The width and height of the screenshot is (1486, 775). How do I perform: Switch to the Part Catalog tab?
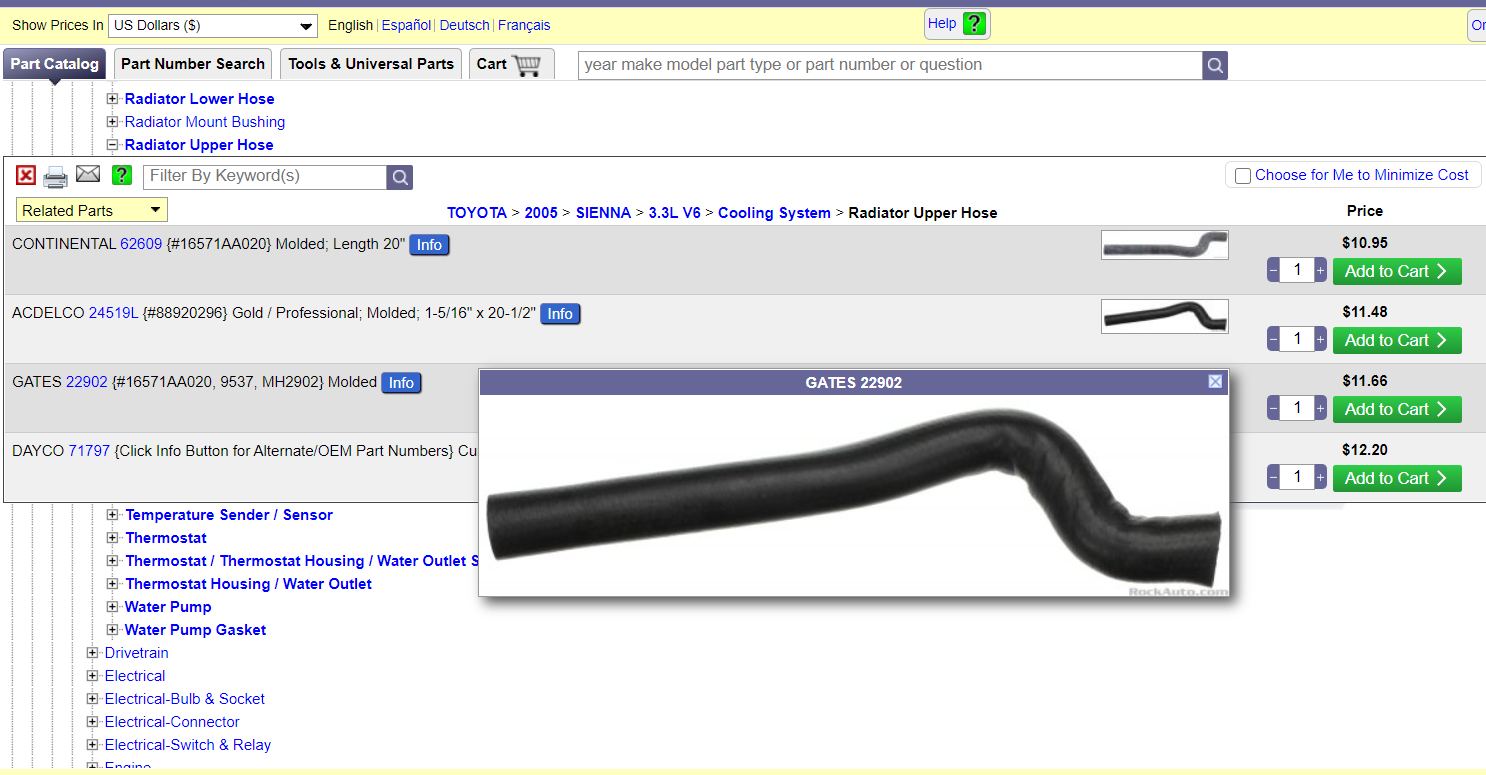[x=55, y=64]
